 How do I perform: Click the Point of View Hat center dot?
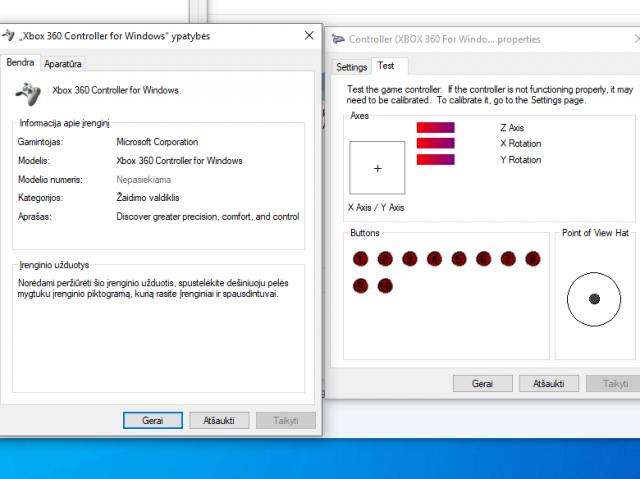tap(594, 298)
